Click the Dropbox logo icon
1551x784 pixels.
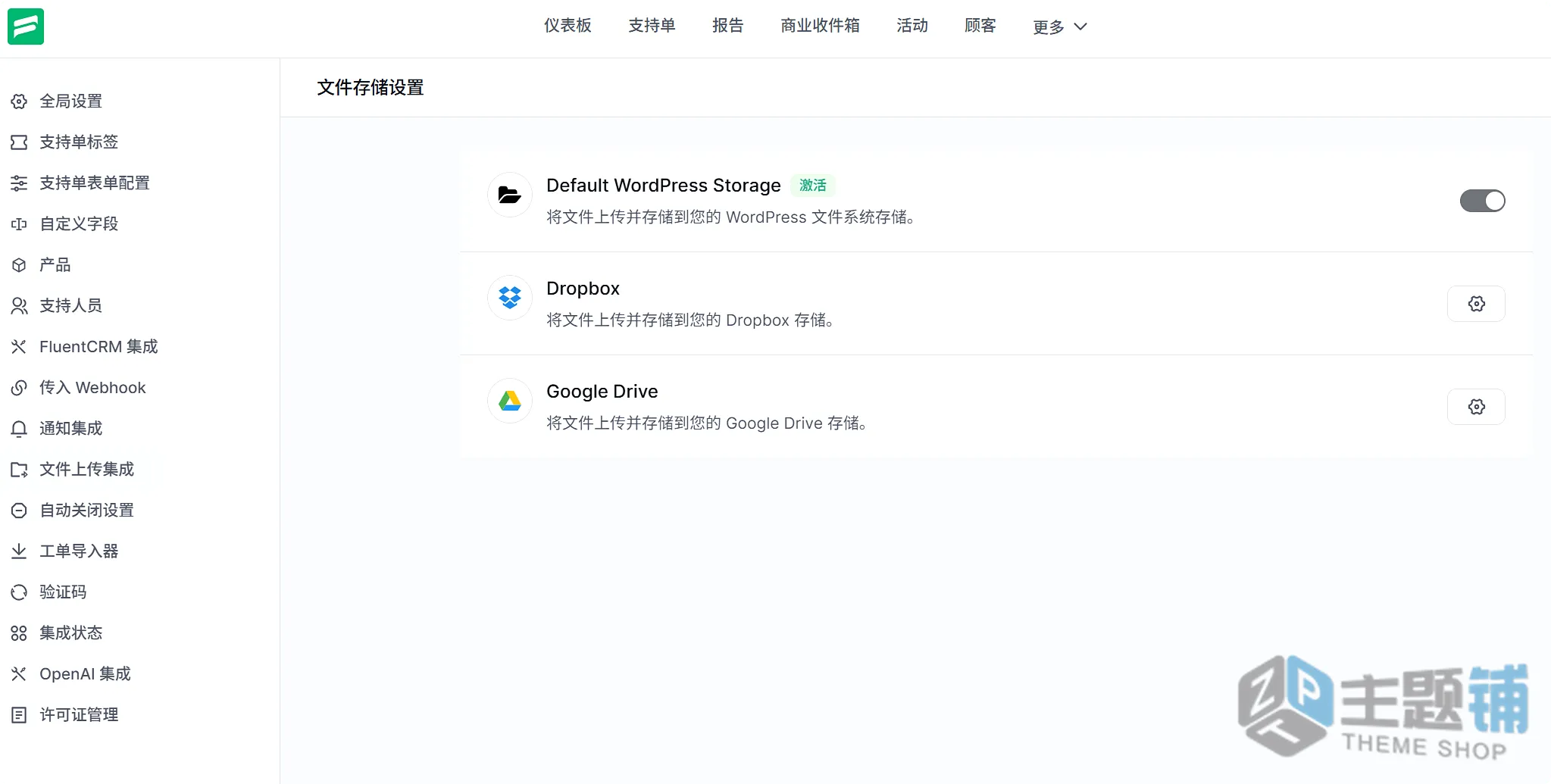(509, 298)
